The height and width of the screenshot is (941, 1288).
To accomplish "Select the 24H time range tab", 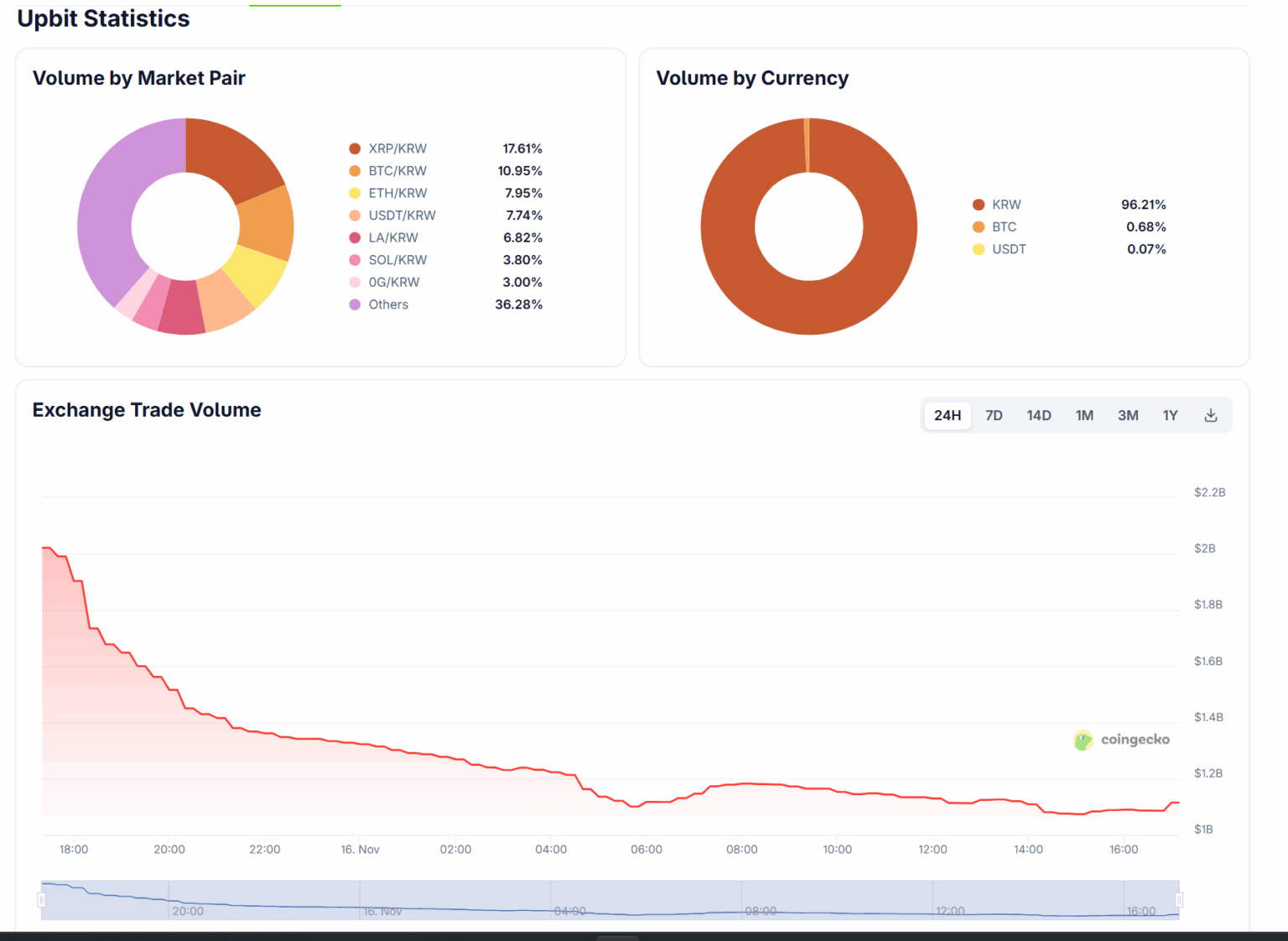I will 947,415.
